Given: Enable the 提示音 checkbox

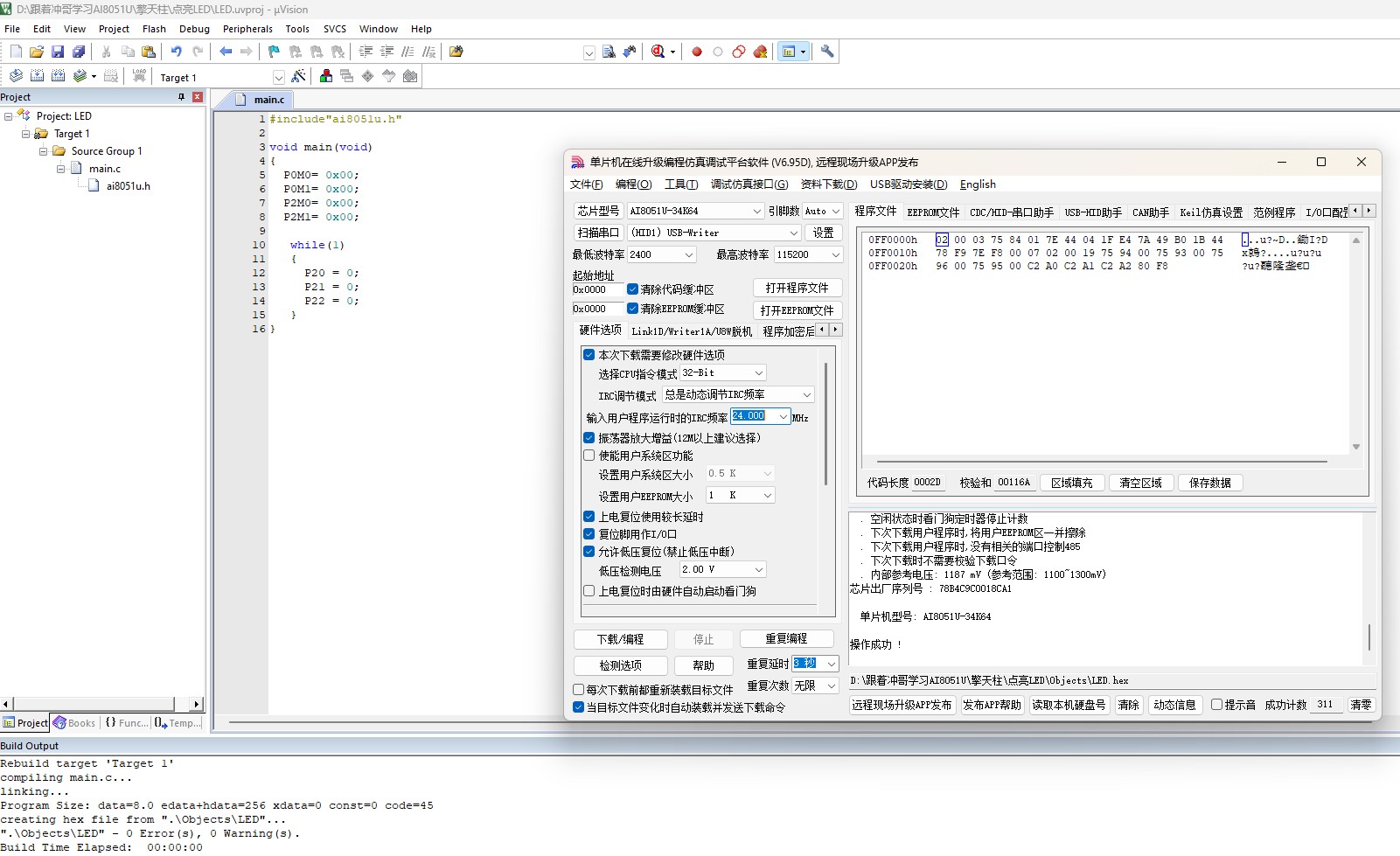Looking at the screenshot, I should [x=1216, y=705].
